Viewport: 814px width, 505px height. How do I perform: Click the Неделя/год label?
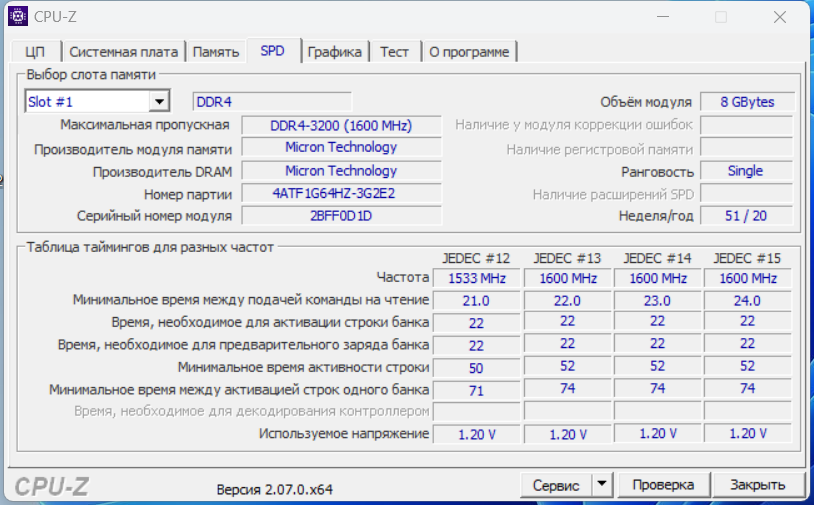[x=656, y=216]
